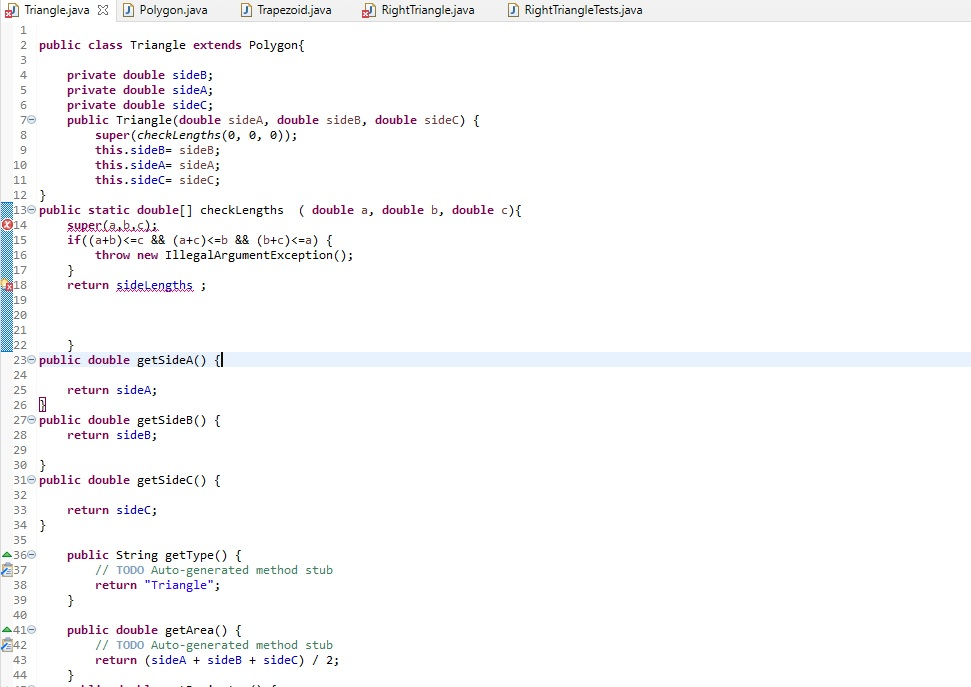Click line number 20 in the gutter
Viewport: 971px width, 687px height.
tap(22, 315)
